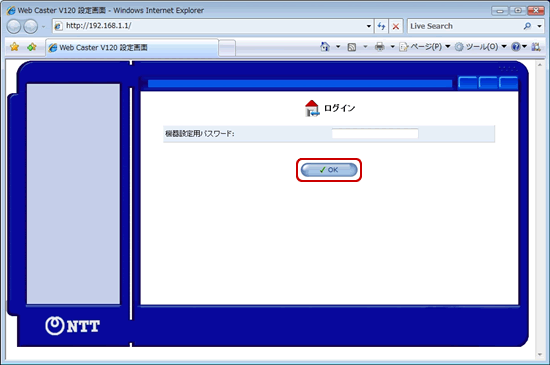Screen dimensions: 550x365
Task: Focus the device password input field
Action: 375,134
